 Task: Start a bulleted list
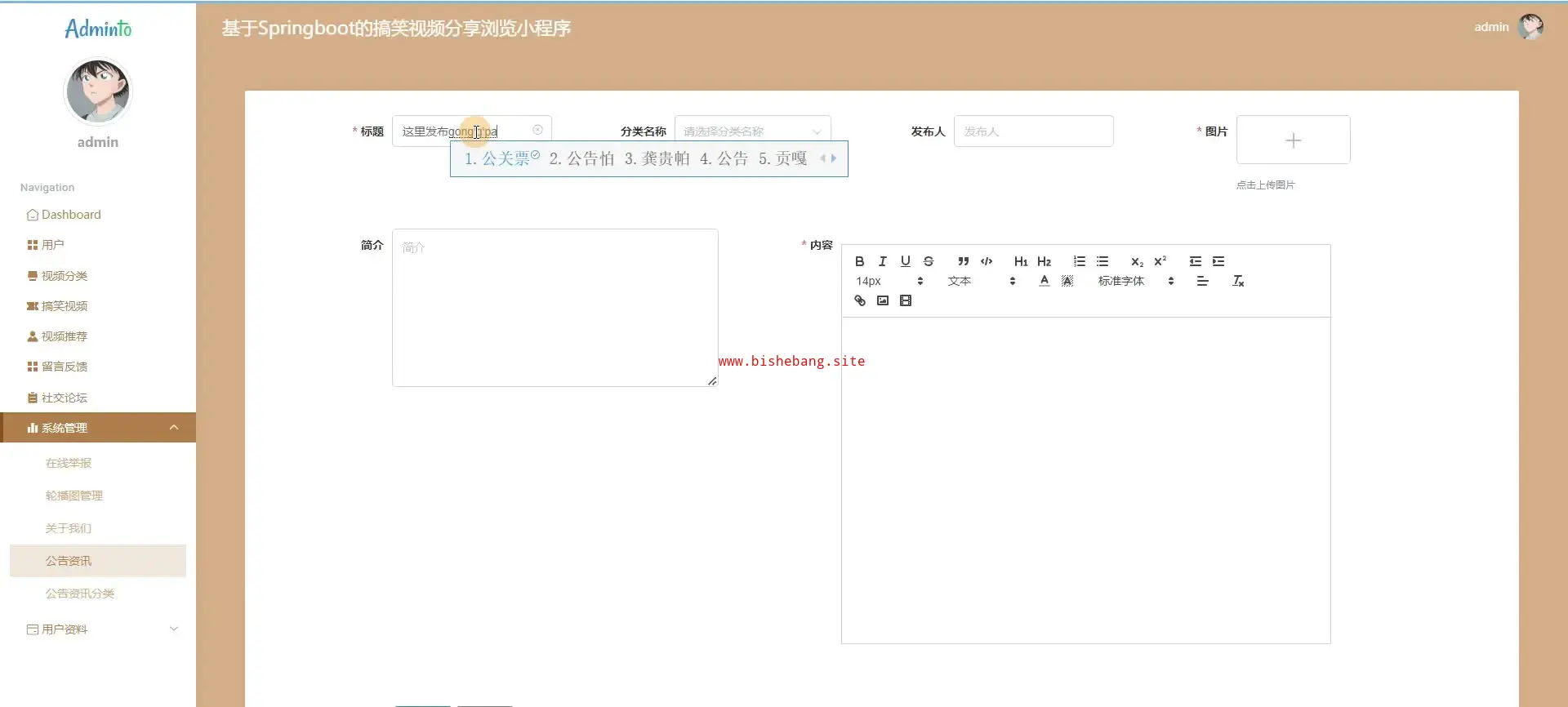coord(1102,261)
